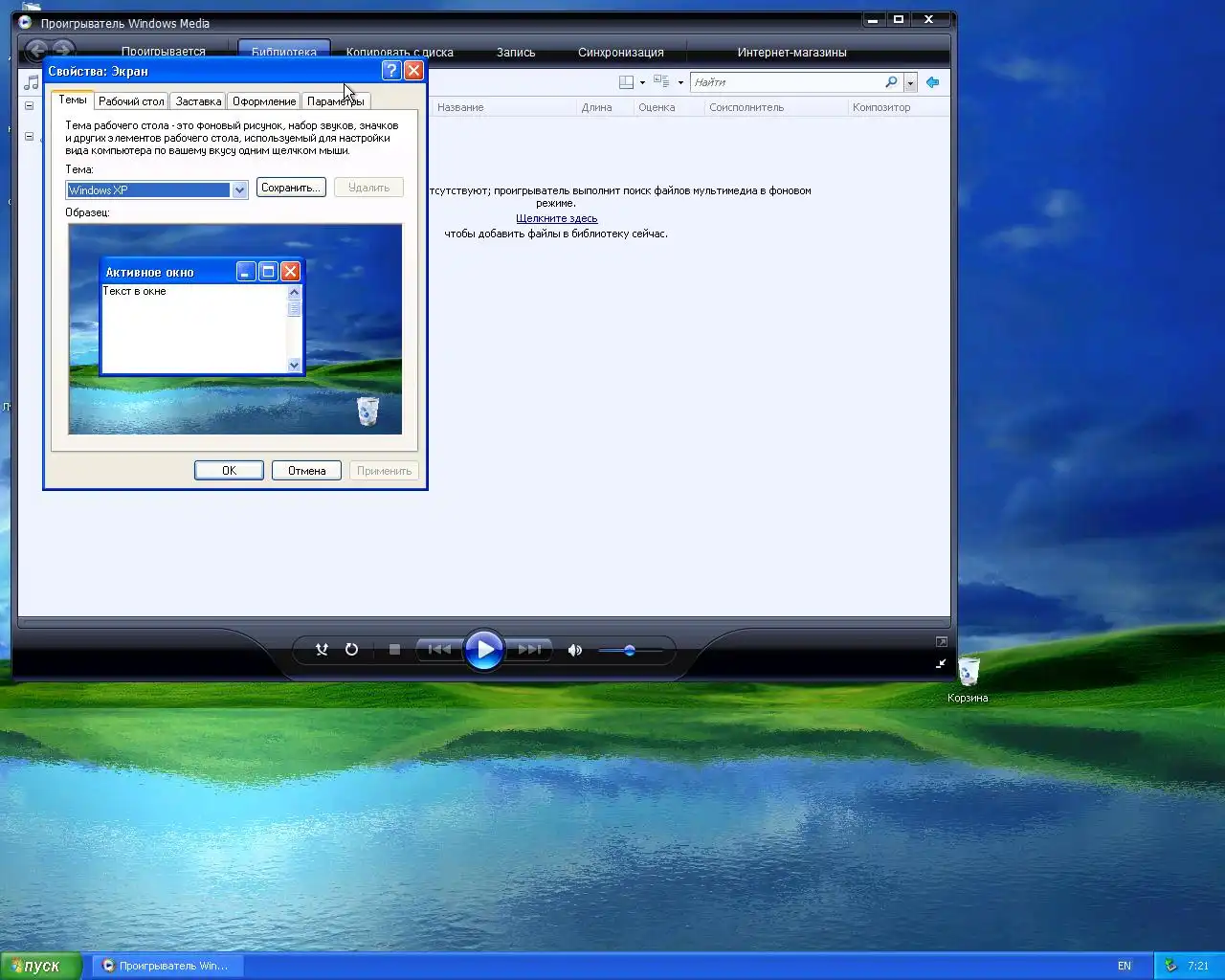Open the Библиотека tab

(x=284, y=52)
